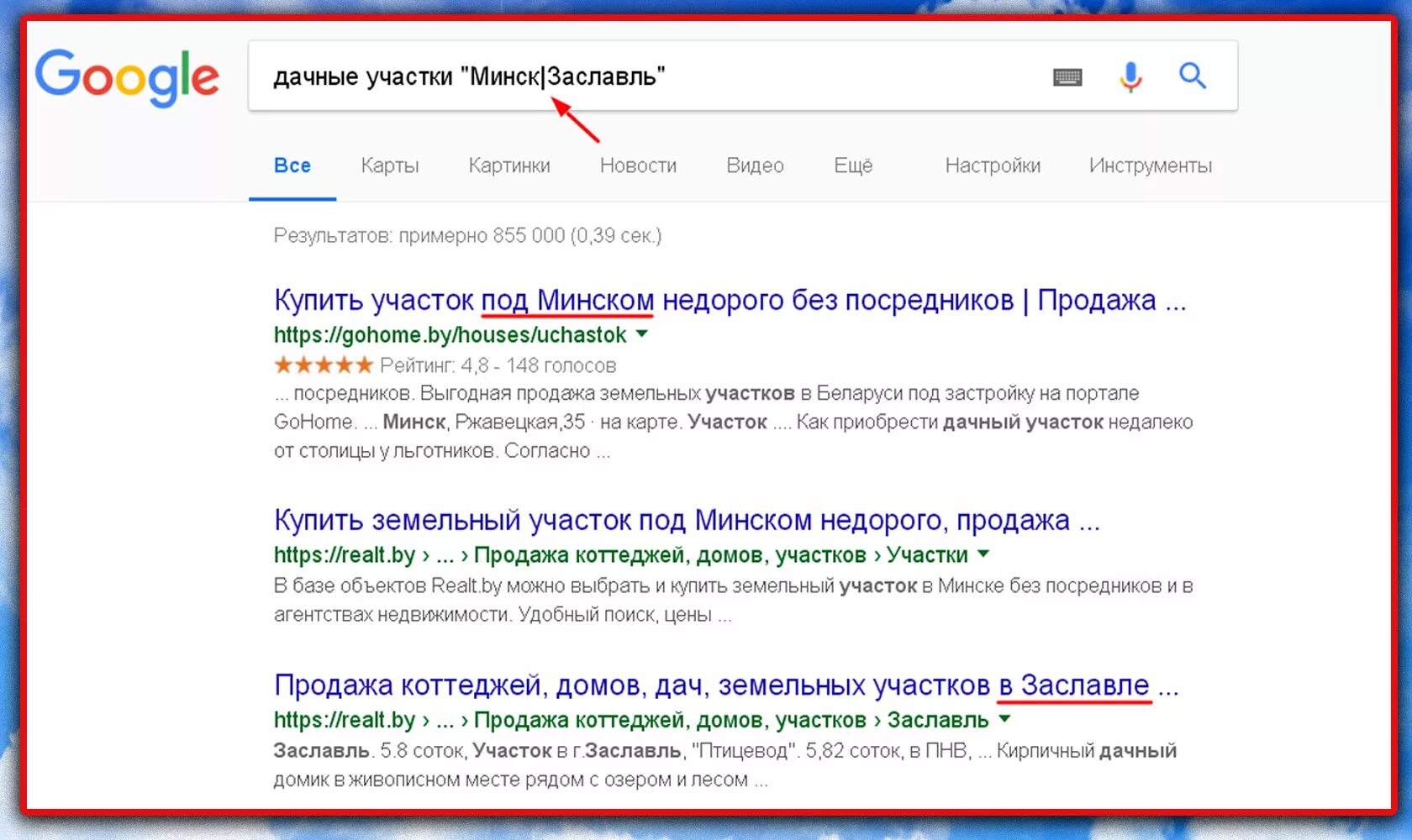Screen dimensions: 1412x840
Task: Expand dropdown arrow next to gohome.by URL
Action: pos(642,333)
